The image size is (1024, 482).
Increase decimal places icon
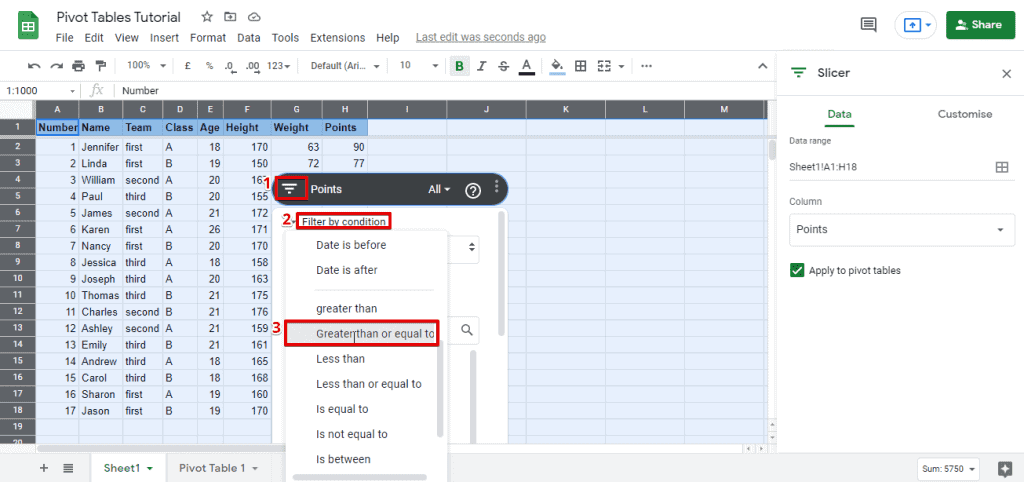253,66
